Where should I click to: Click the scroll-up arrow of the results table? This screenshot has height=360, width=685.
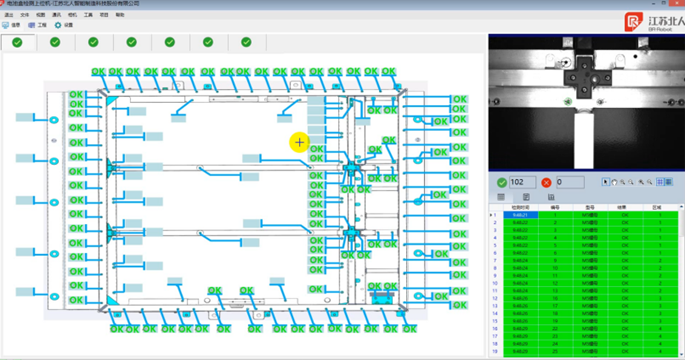click(x=682, y=207)
